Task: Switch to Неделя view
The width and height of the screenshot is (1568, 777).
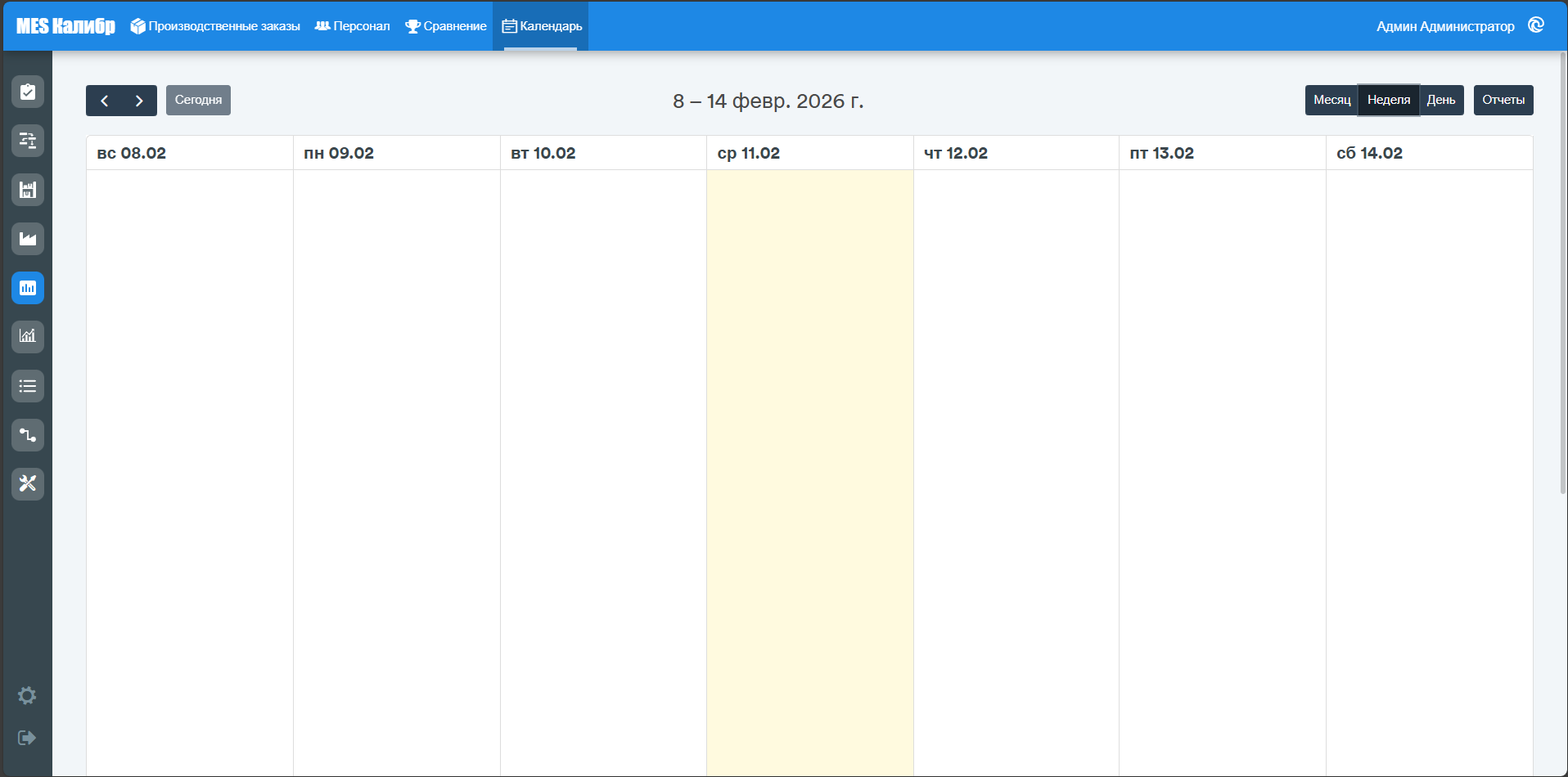Action: point(1389,100)
